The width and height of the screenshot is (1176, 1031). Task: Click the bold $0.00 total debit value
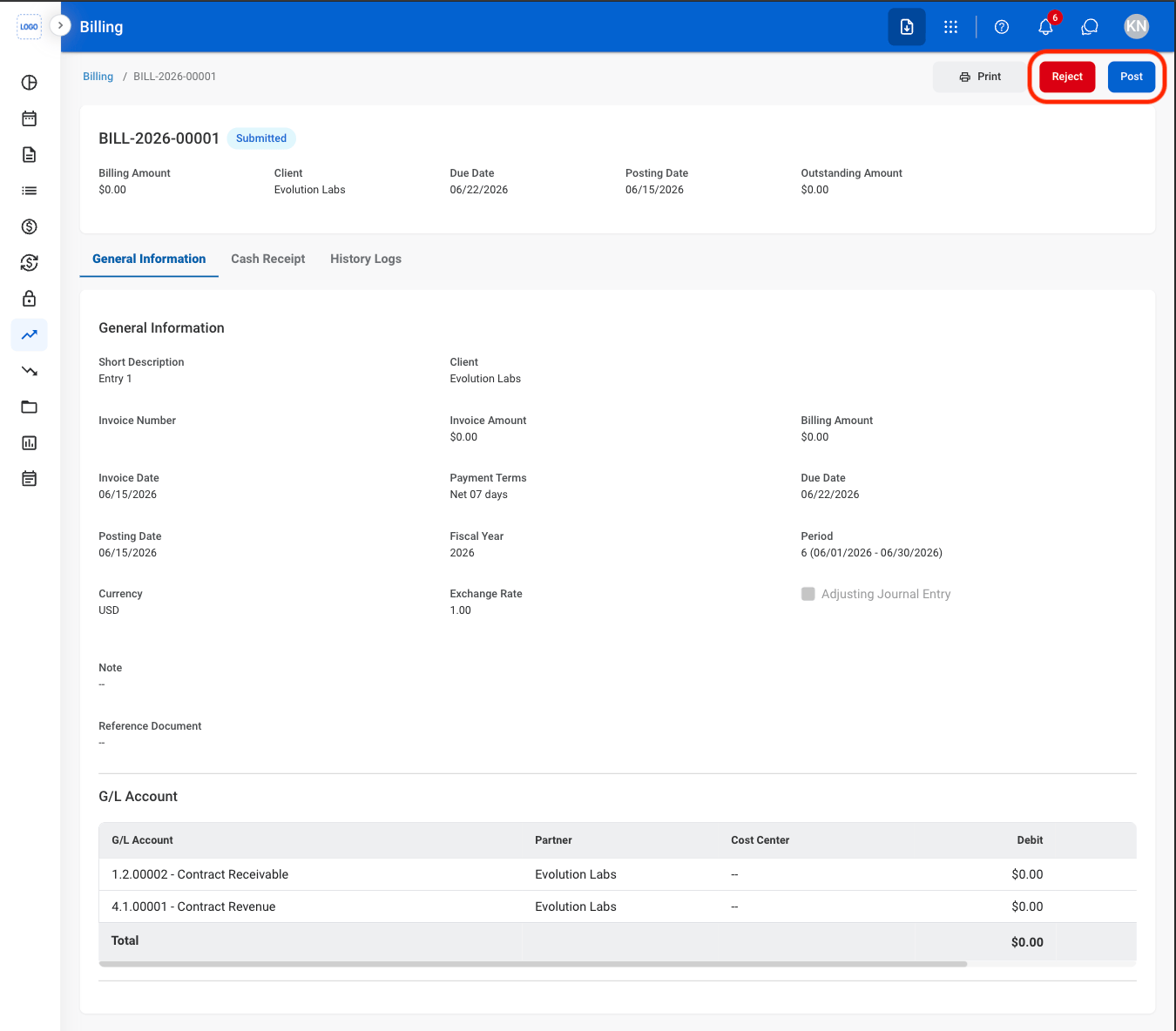click(1027, 942)
